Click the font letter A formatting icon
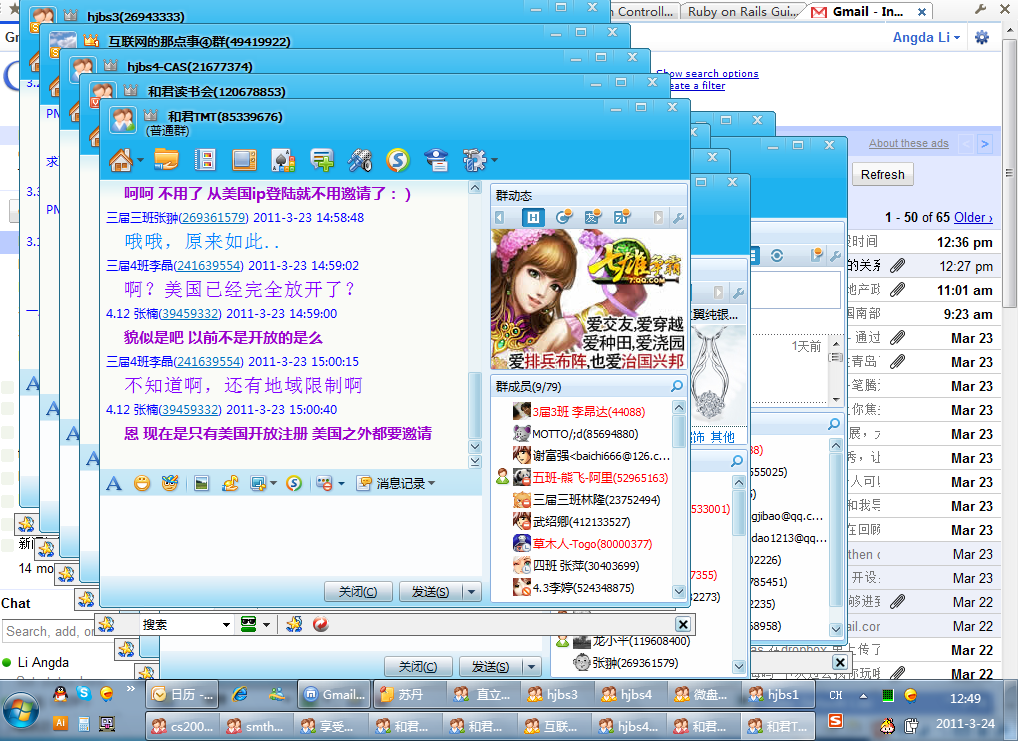Screen dimensions: 1018x741 tap(114, 484)
